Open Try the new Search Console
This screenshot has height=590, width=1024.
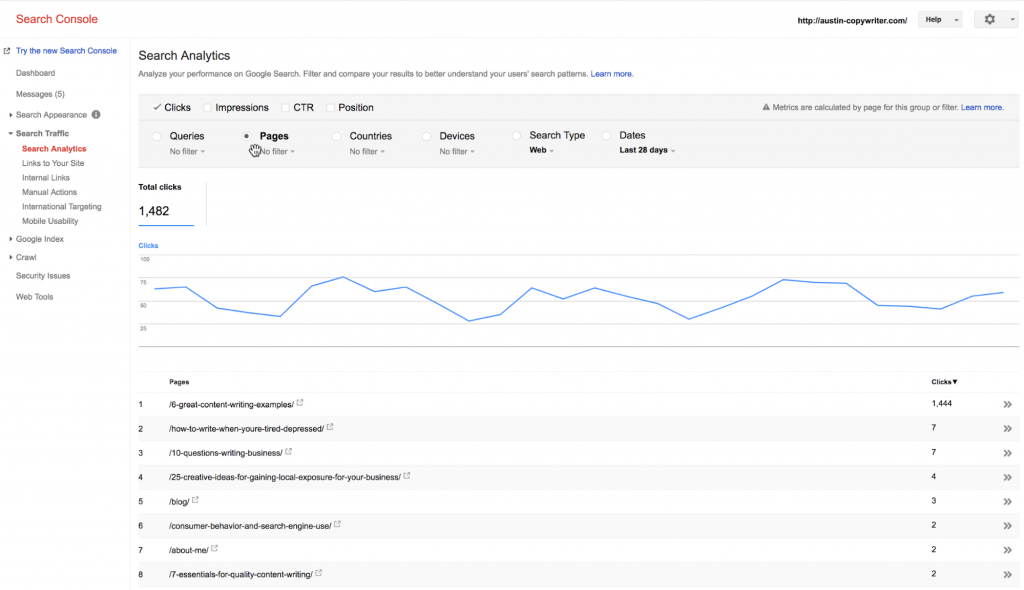pyautogui.click(x=67, y=50)
